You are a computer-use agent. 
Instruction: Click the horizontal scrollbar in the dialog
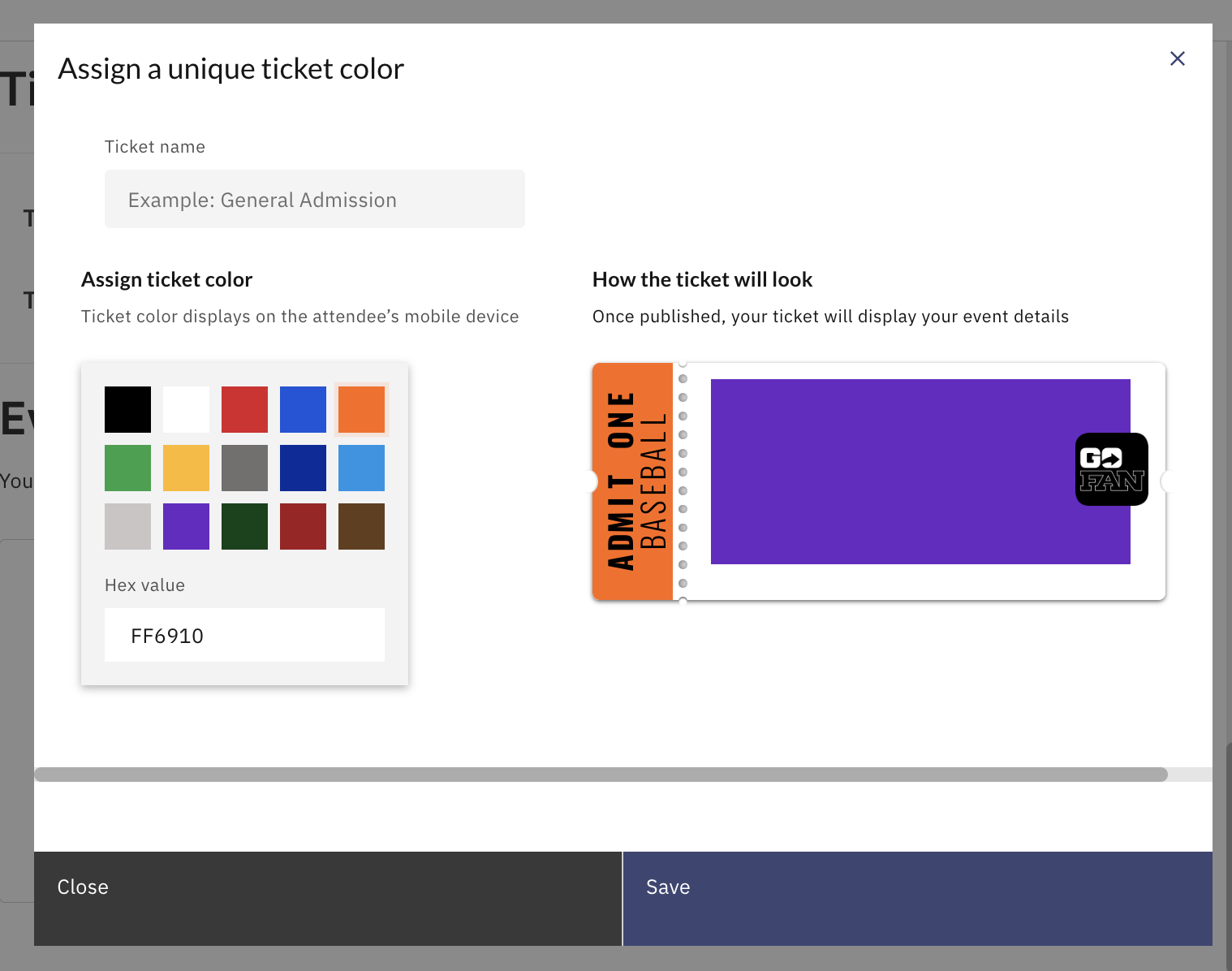tap(601, 775)
